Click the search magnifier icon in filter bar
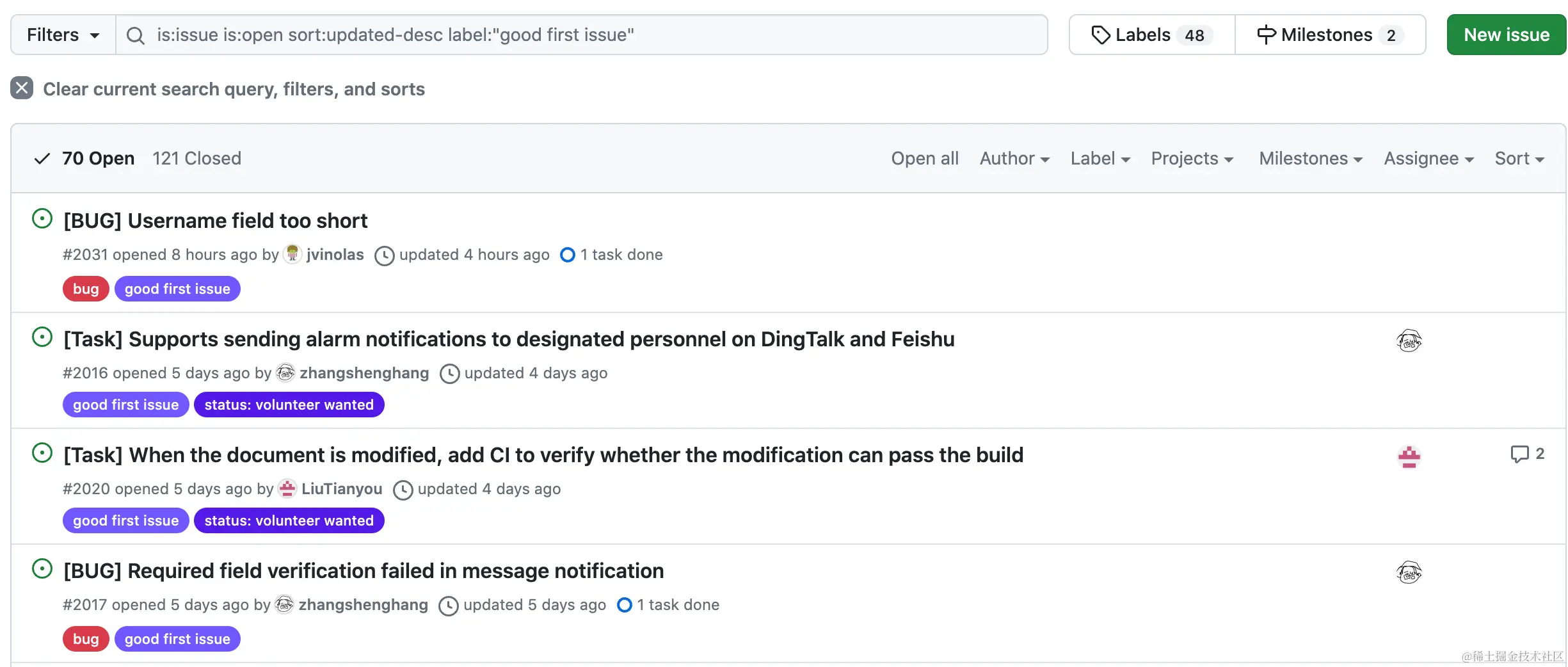 (x=135, y=35)
